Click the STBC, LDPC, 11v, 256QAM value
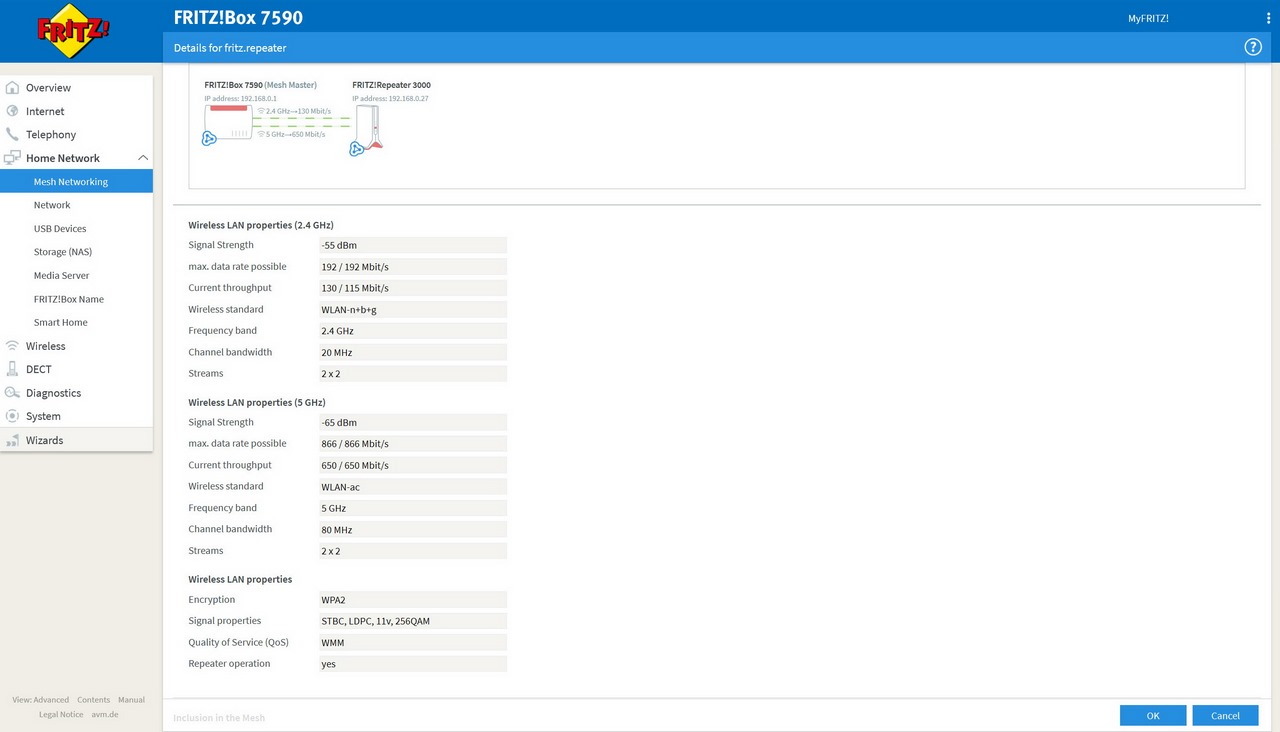 coord(413,621)
